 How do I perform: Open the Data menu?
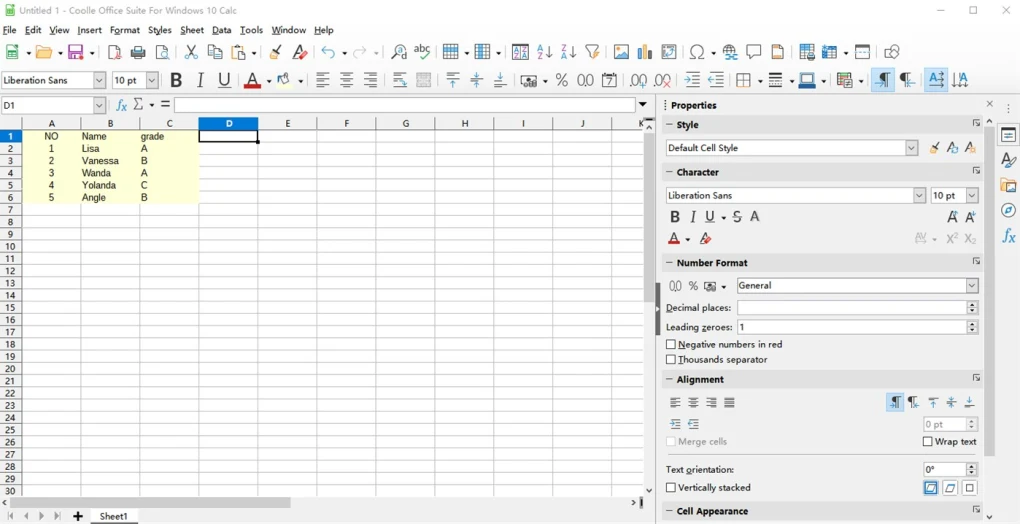pos(221,30)
